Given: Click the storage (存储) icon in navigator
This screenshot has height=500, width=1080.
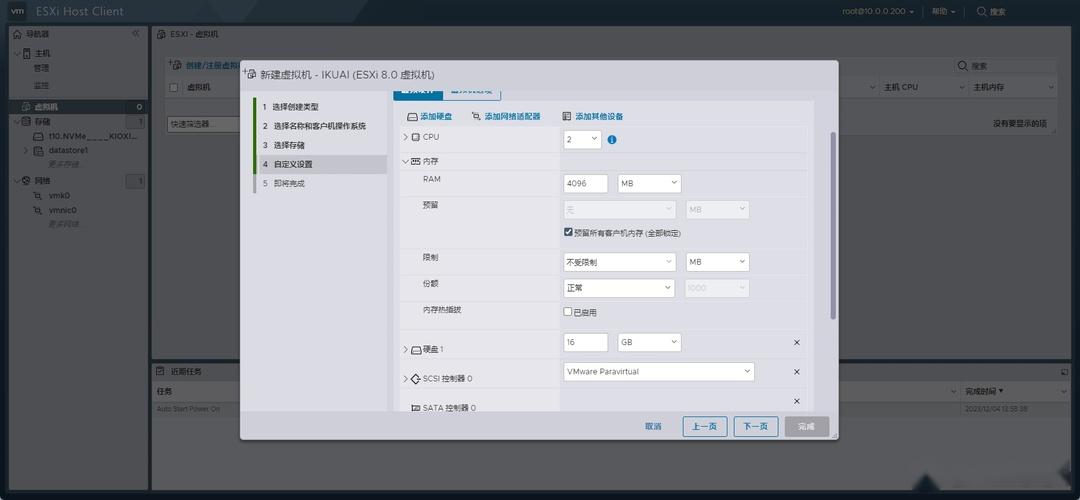Looking at the screenshot, I should (x=28, y=121).
